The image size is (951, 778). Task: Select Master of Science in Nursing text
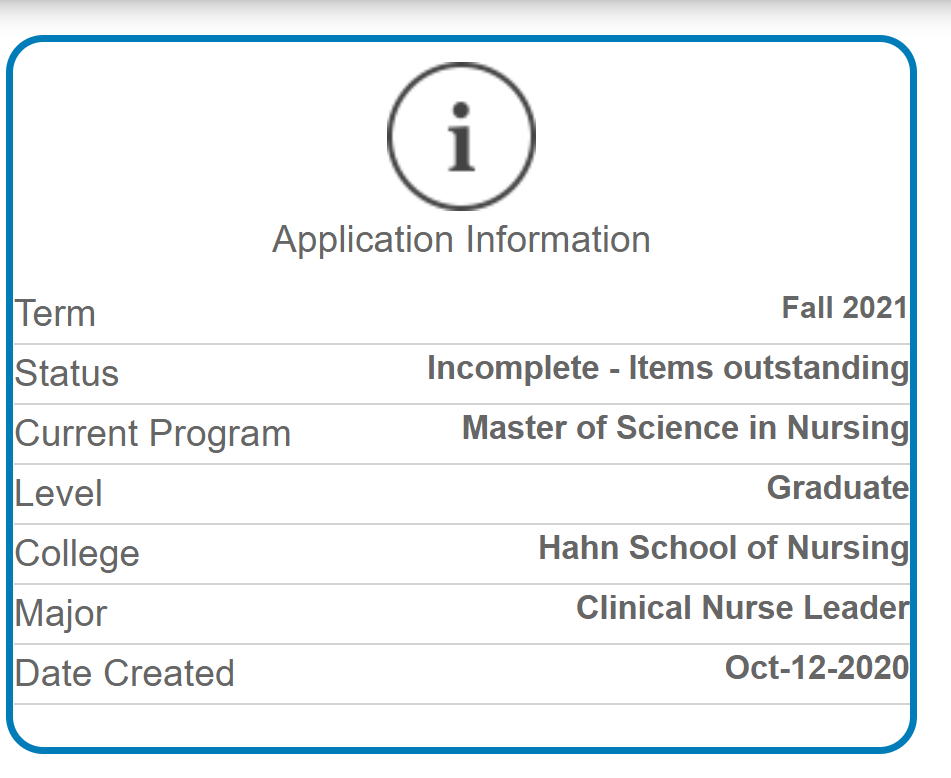tap(685, 428)
